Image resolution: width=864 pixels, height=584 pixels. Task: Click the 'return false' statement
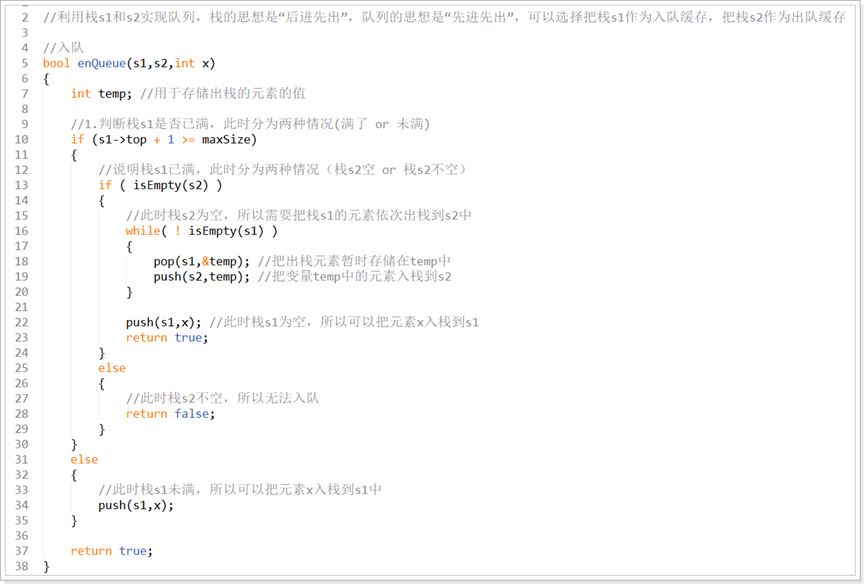pos(170,413)
